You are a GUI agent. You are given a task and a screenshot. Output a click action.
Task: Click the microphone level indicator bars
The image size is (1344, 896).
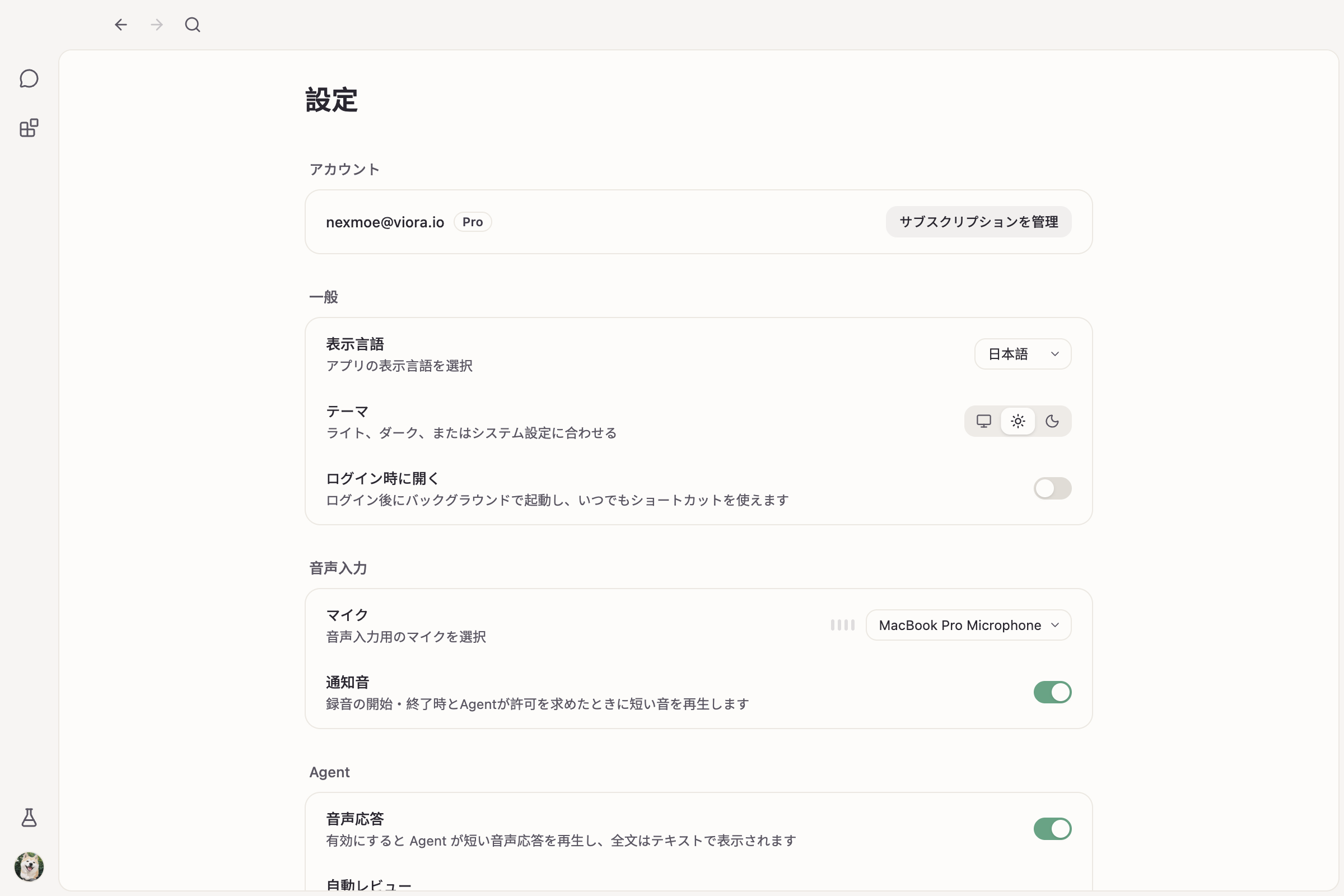(x=842, y=625)
